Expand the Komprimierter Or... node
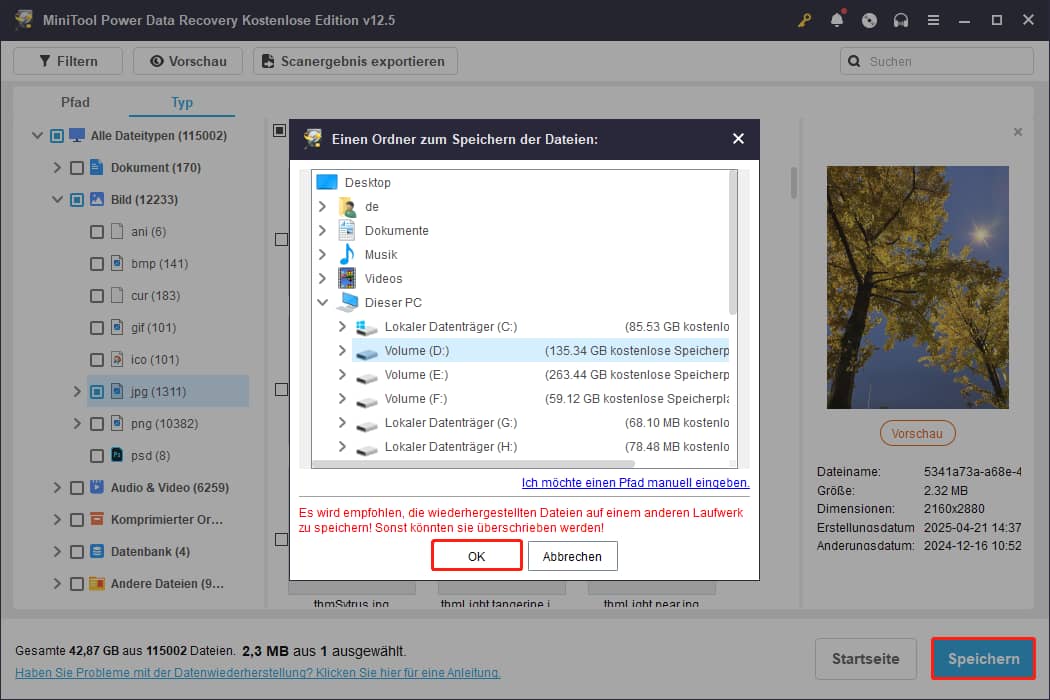Viewport: 1050px width, 700px height. coord(57,519)
